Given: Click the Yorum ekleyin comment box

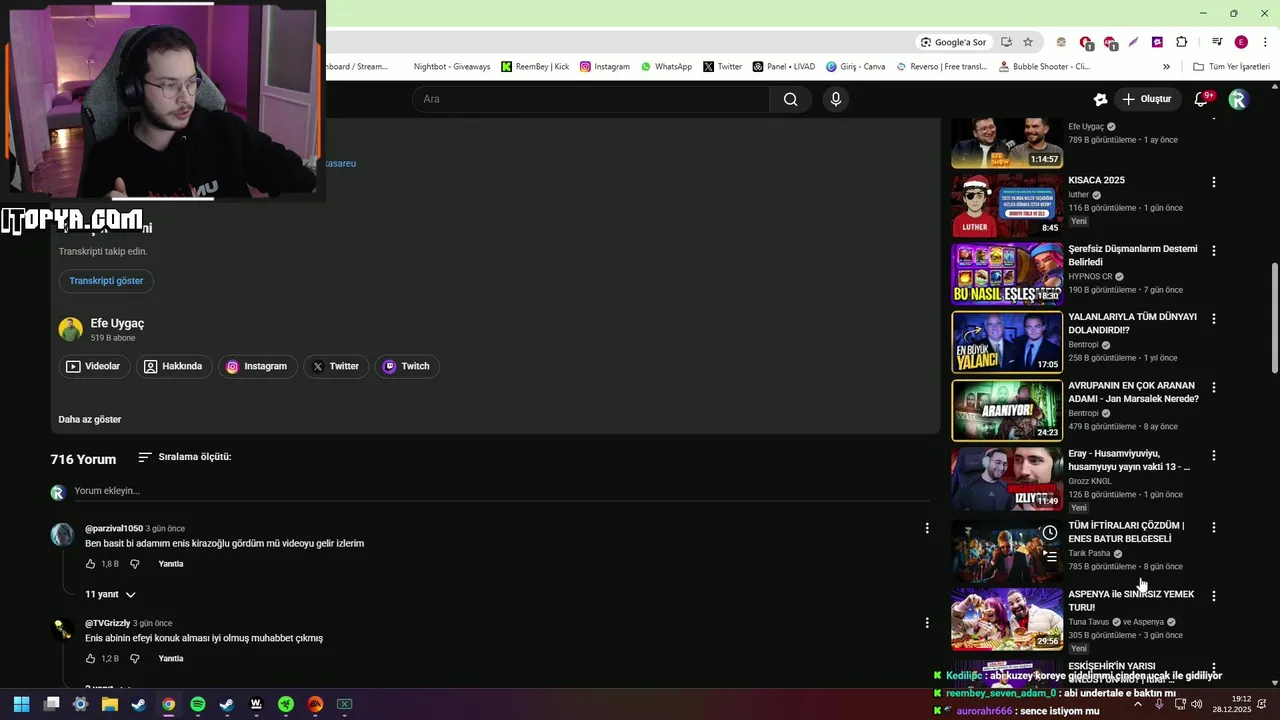Looking at the screenshot, I should tap(500, 491).
